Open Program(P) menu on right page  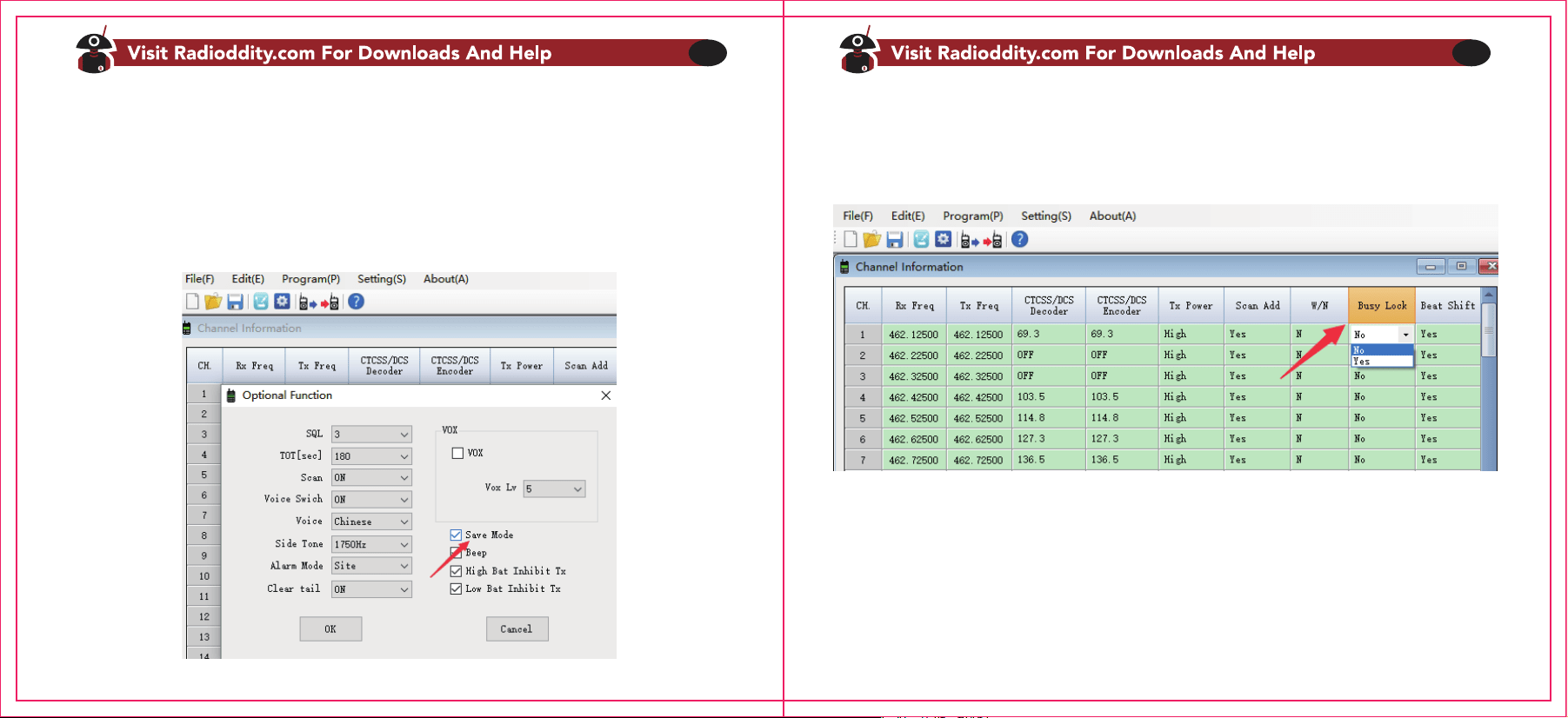[x=973, y=216]
